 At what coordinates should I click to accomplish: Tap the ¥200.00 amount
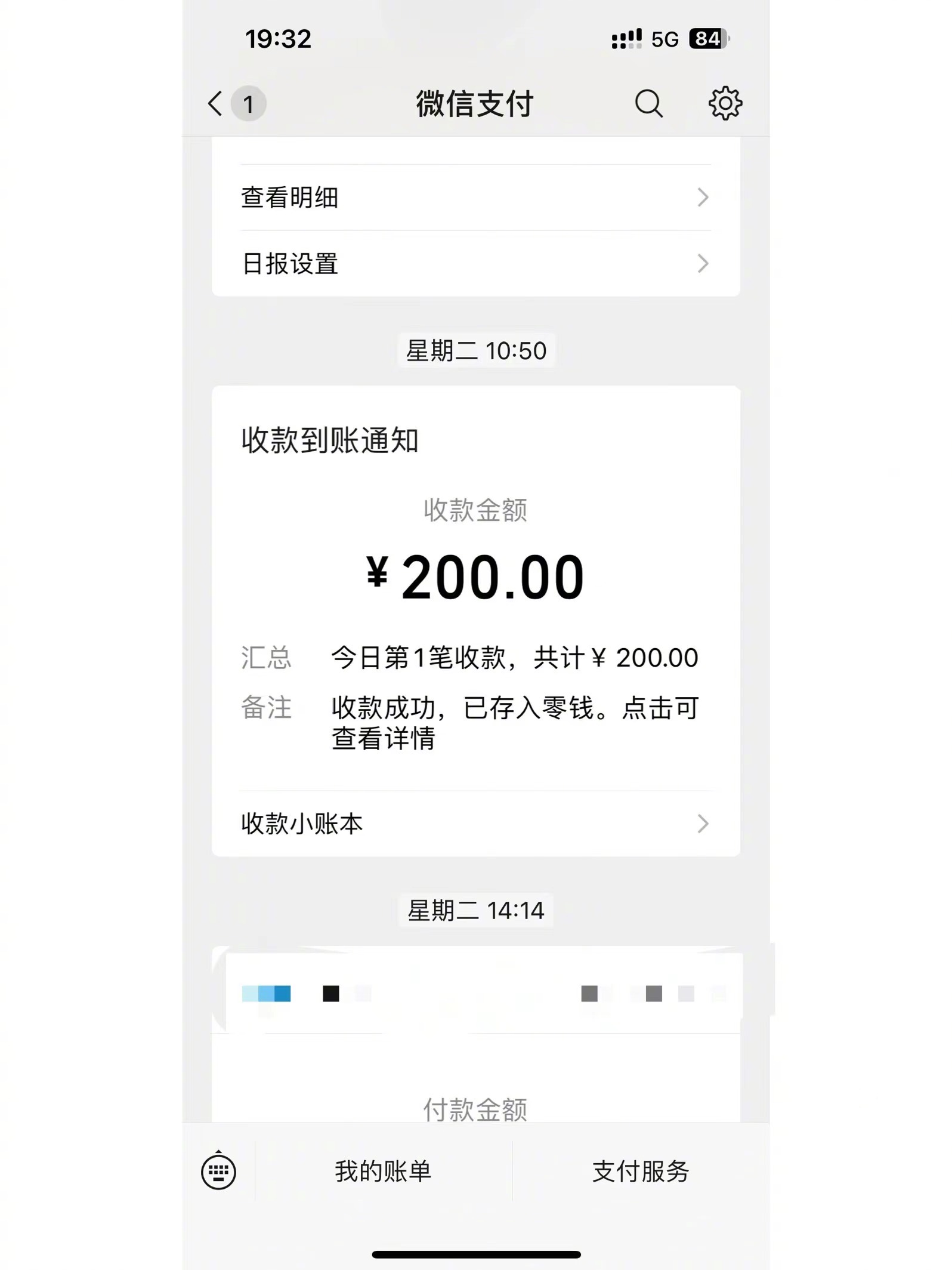click(475, 577)
